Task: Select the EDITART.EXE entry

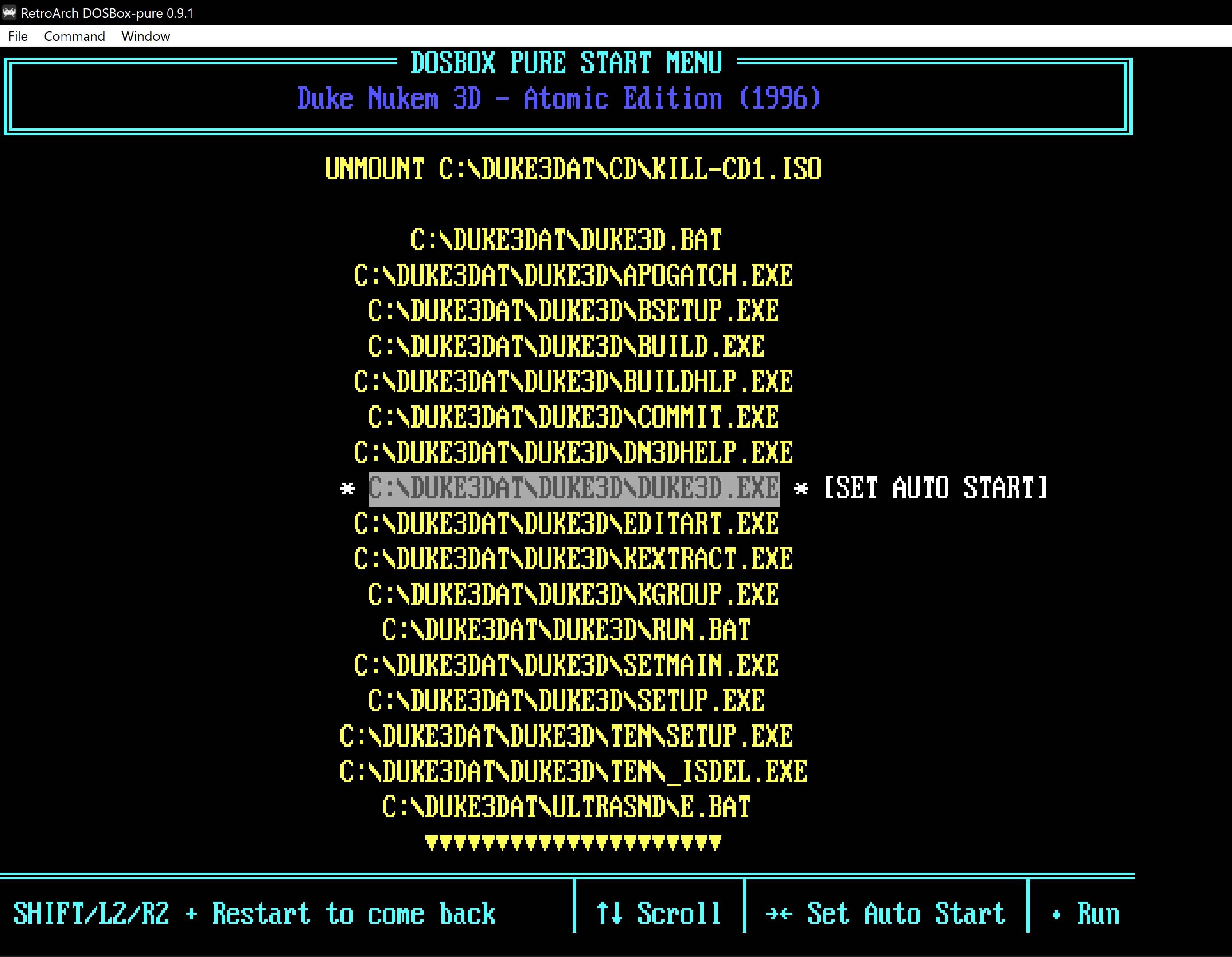Action: coord(566,524)
